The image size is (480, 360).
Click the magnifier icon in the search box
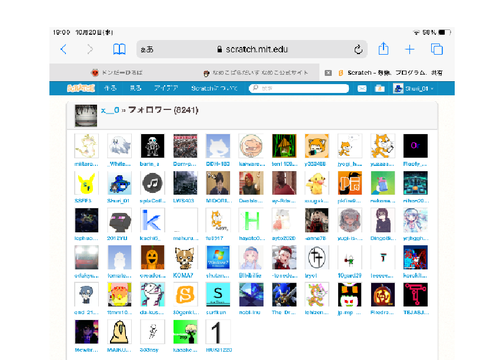tap(255, 88)
